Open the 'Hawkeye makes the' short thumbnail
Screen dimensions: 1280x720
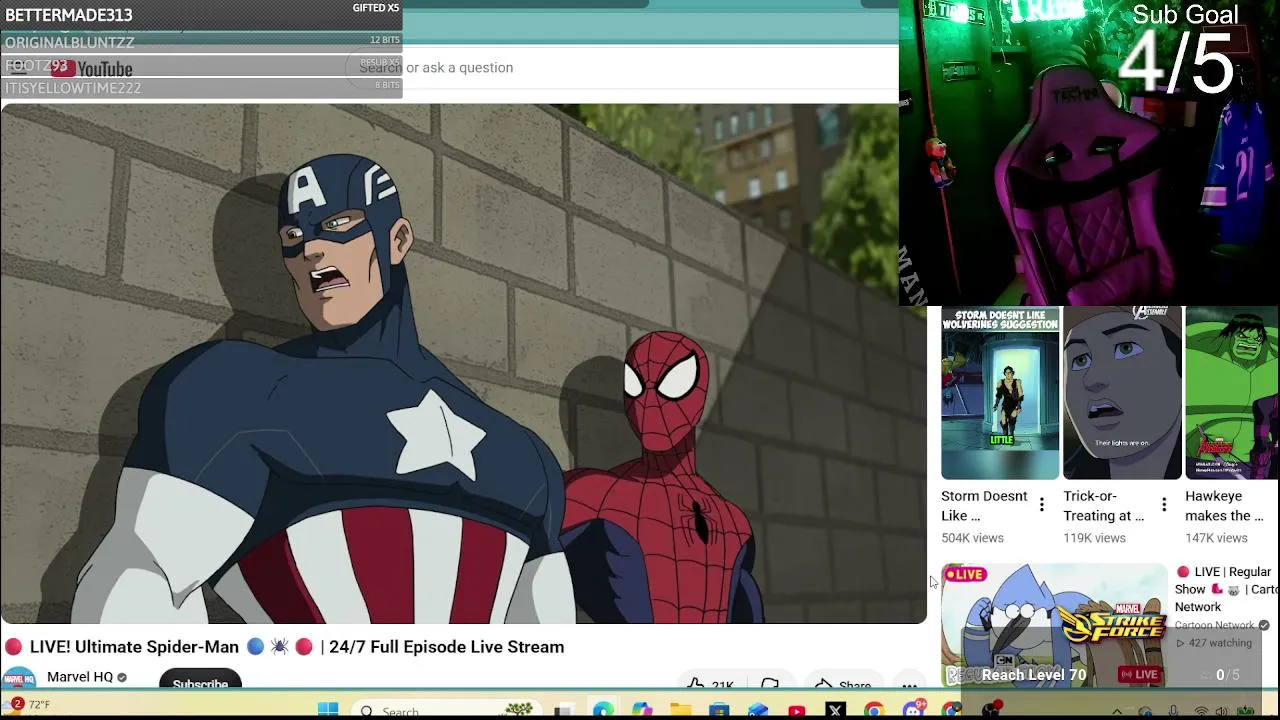(1232, 394)
